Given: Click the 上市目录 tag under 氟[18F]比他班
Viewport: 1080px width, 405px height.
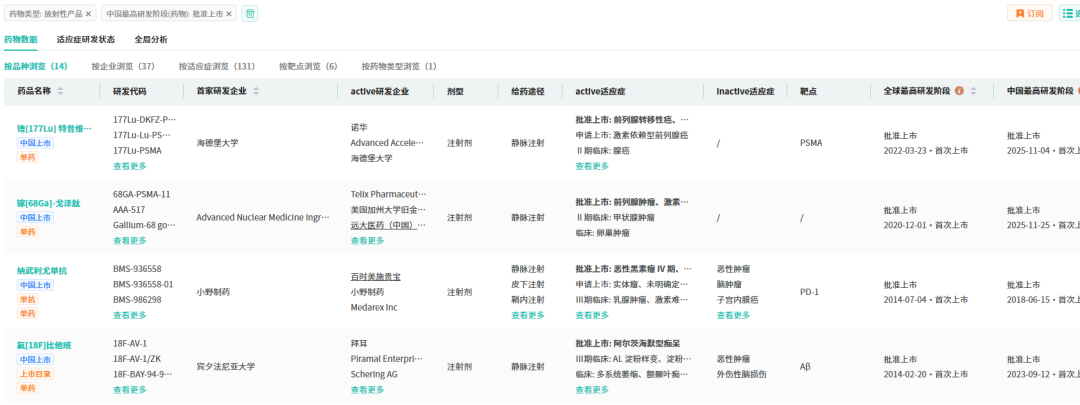Looking at the screenshot, I should pos(34,374).
